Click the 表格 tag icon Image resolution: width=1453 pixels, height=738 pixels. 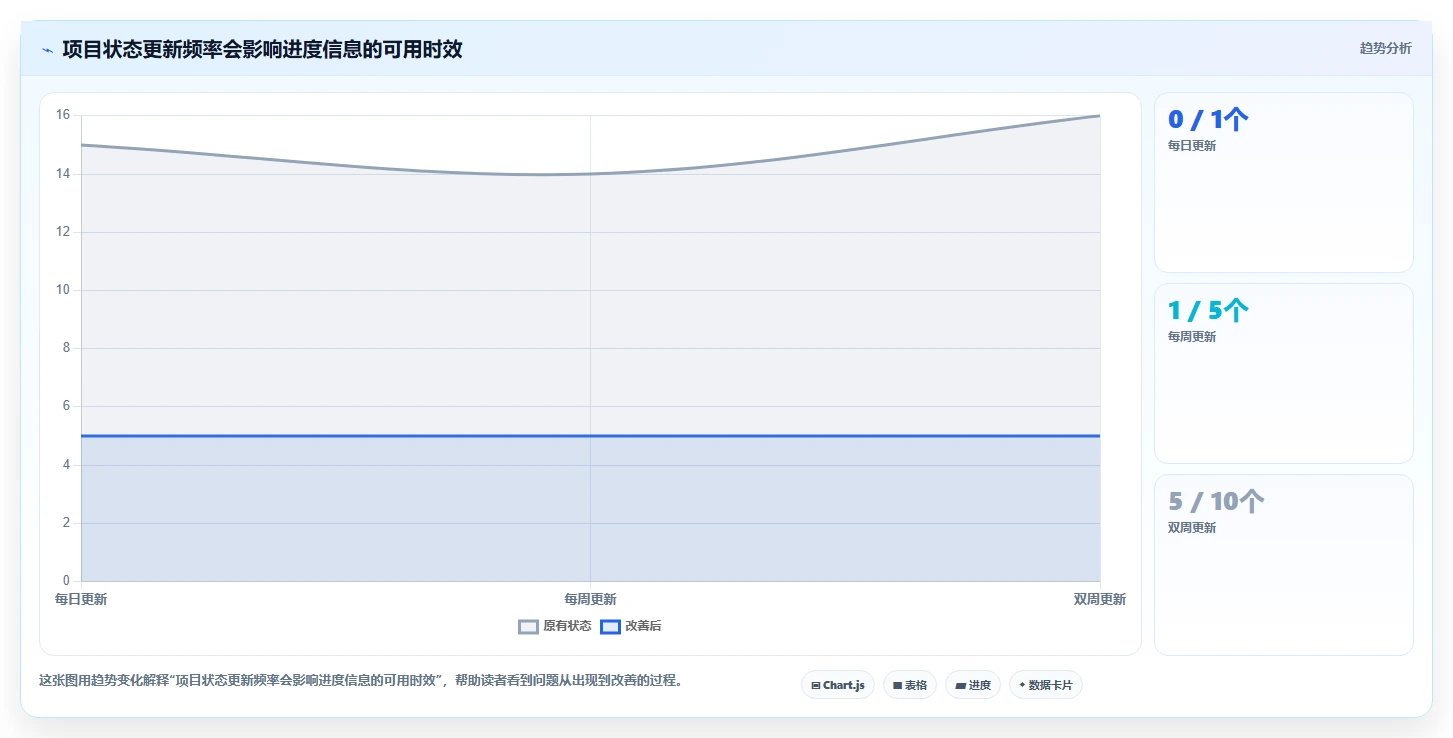click(898, 686)
